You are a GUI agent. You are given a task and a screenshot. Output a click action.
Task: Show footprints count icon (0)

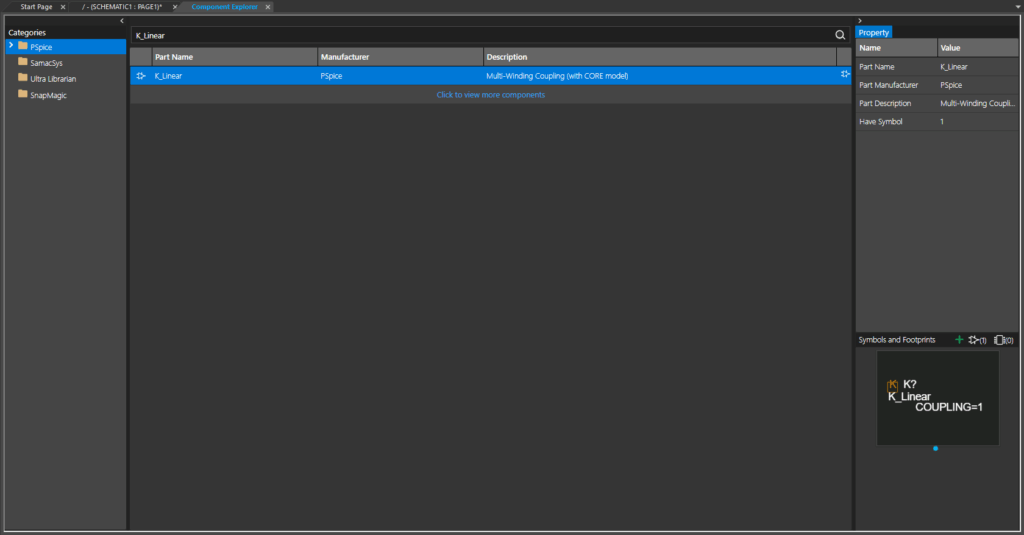1004,340
